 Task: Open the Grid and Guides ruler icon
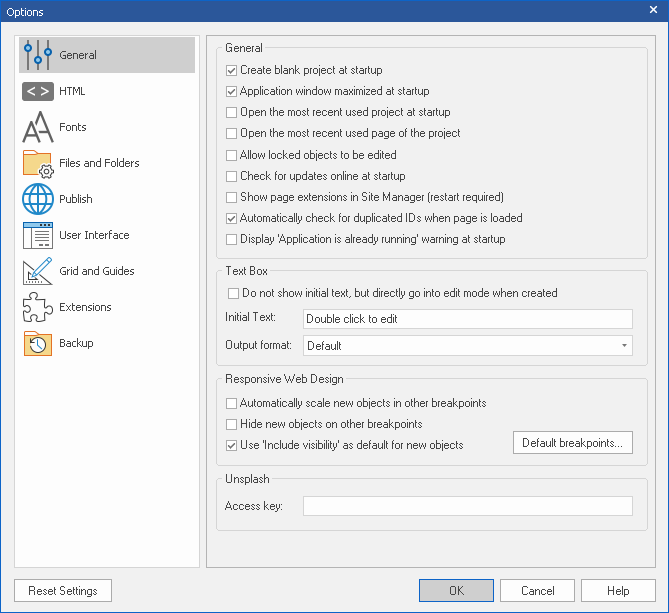pos(38,271)
